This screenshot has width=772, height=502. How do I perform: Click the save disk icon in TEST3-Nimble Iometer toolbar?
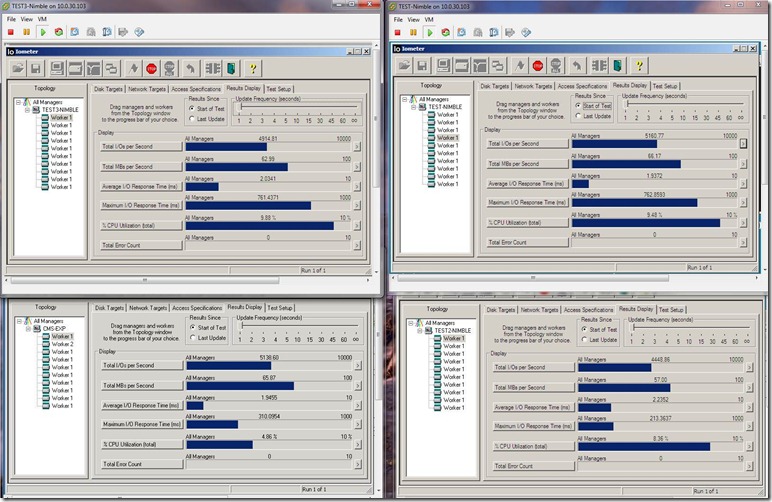[37, 68]
